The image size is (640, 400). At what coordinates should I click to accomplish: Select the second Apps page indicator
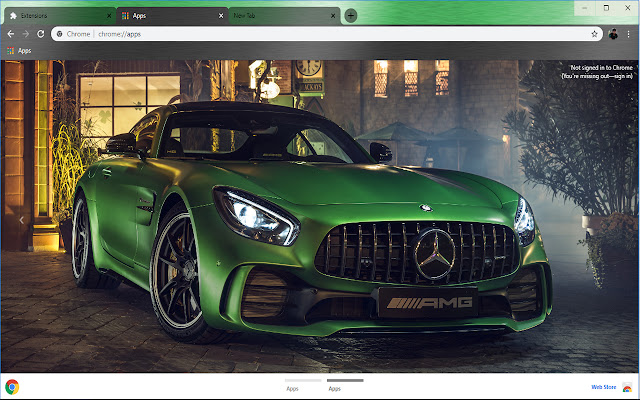[x=345, y=384]
